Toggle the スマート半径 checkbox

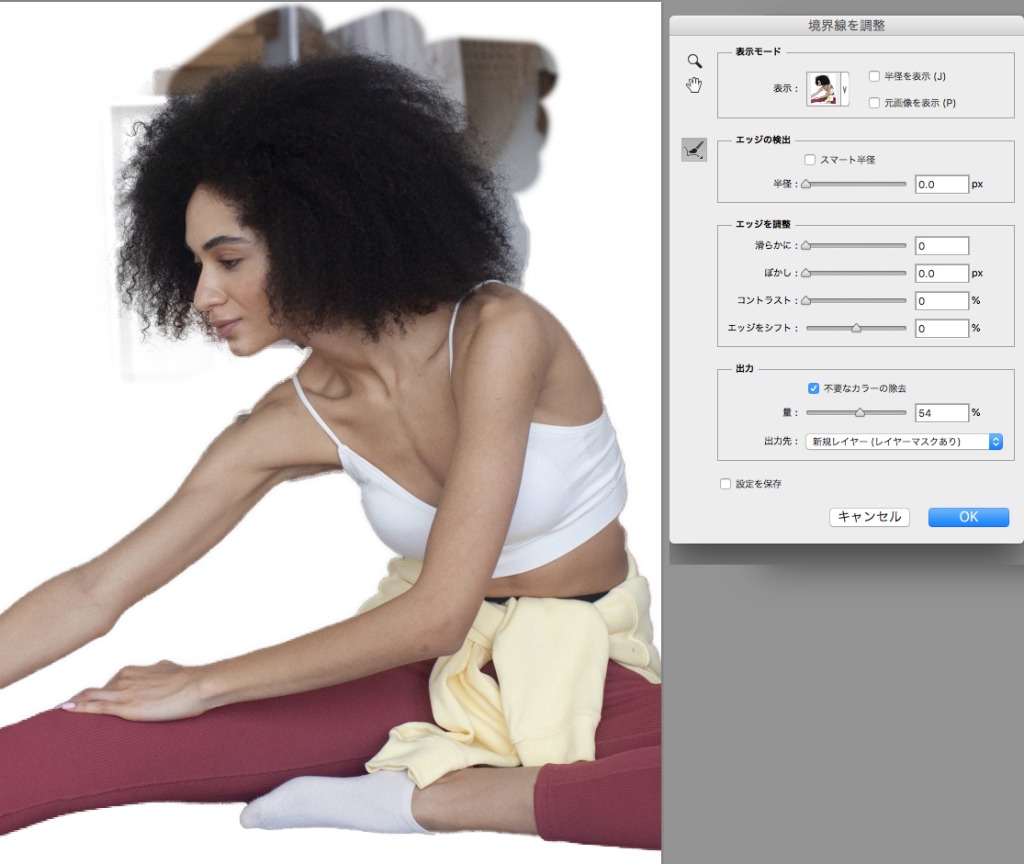point(810,159)
